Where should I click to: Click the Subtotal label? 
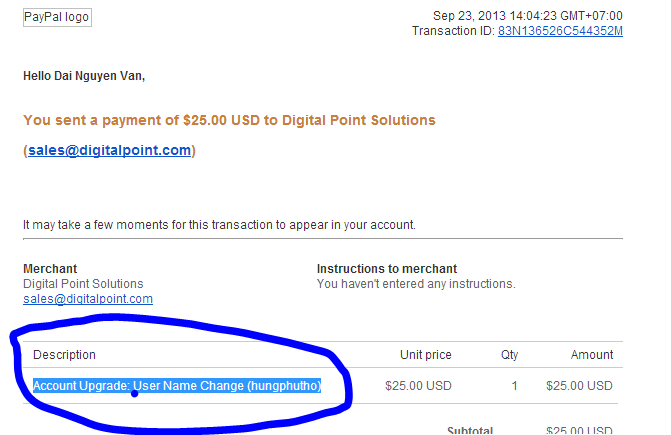click(x=470, y=430)
